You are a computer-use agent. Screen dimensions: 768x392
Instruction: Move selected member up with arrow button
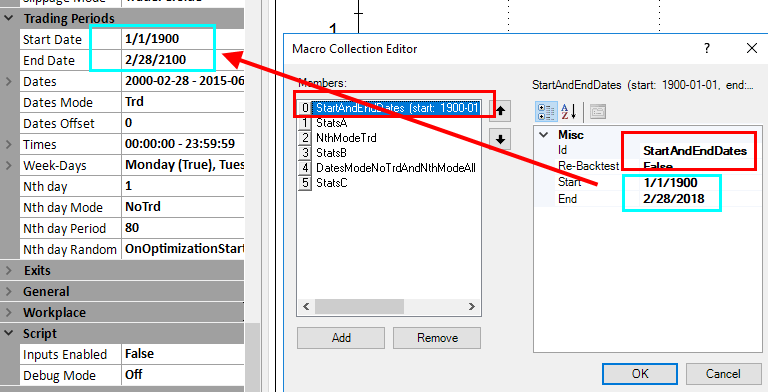click(x=500, y=111)
